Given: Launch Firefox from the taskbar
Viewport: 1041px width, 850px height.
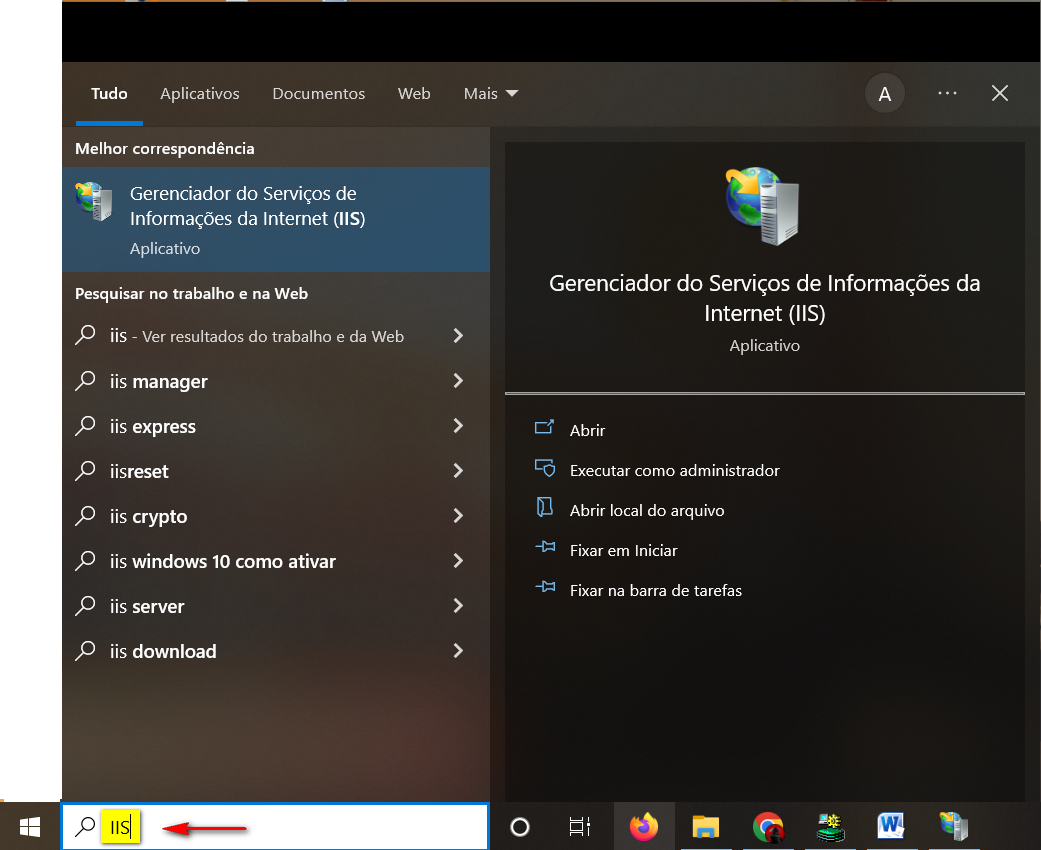Looking at the screenshot, I should [x=644, y=827].
